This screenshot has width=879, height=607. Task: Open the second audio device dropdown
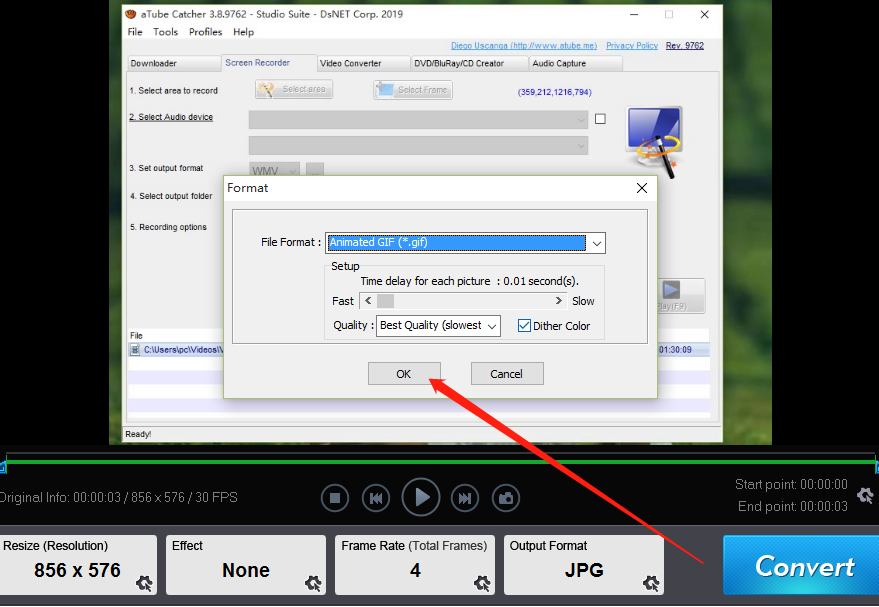point(418,145)
